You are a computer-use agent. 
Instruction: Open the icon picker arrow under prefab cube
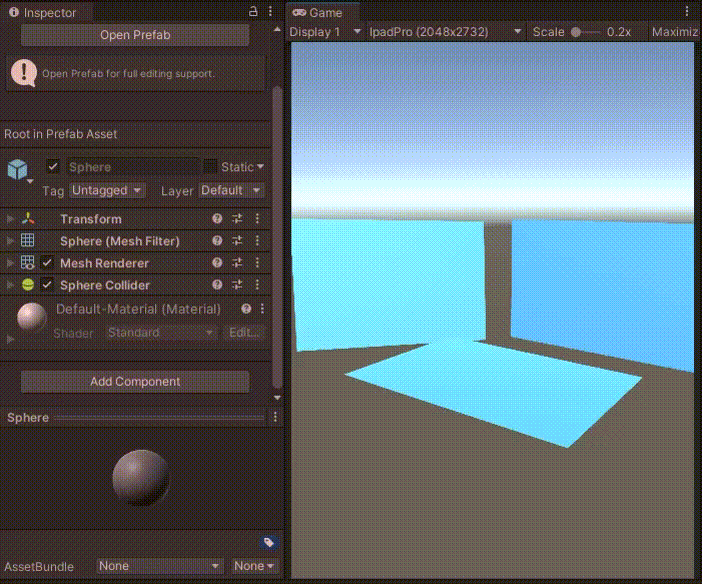click(30, 181)
